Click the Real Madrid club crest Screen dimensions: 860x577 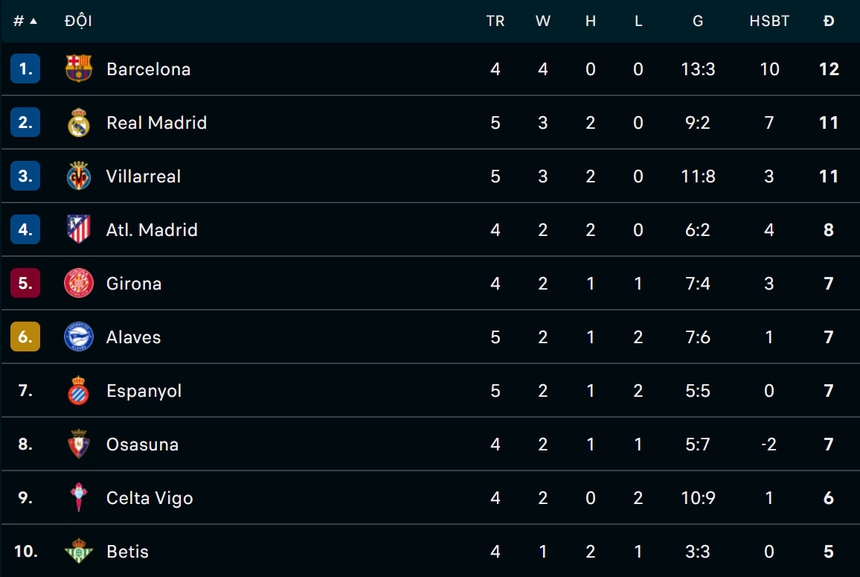tap(78, 123)
